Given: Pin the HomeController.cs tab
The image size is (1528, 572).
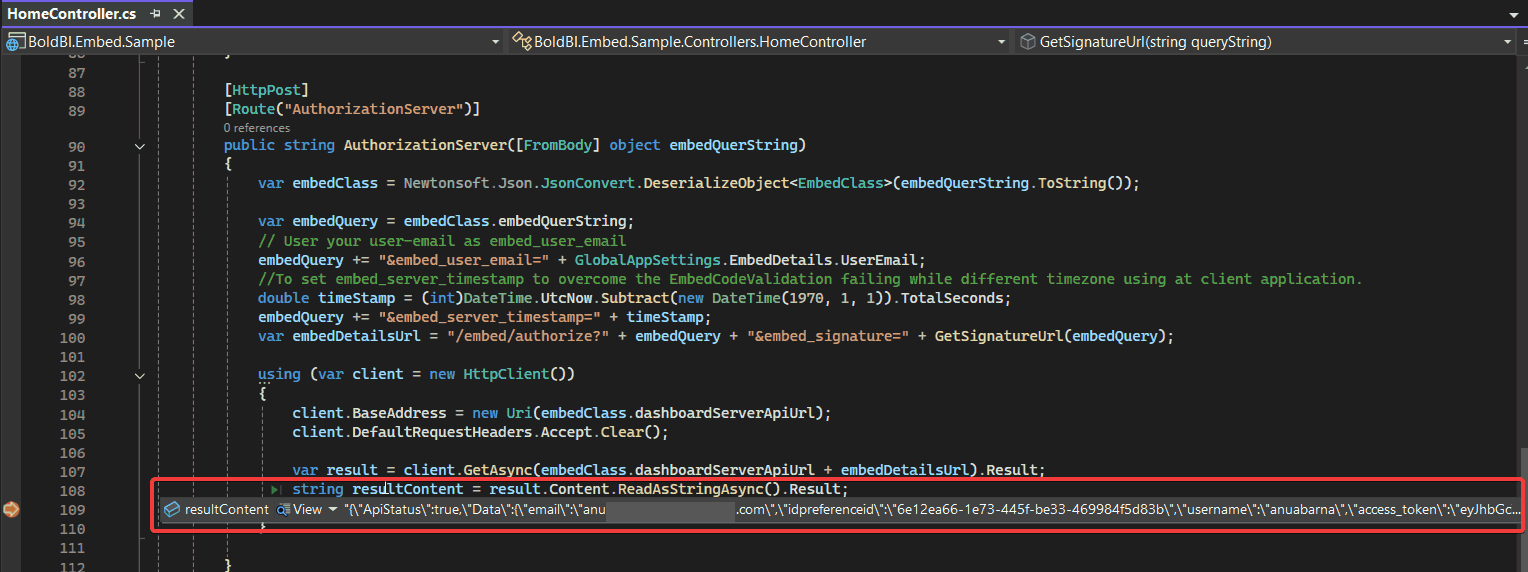Looking at the screenshot, I should pos(155,14).
